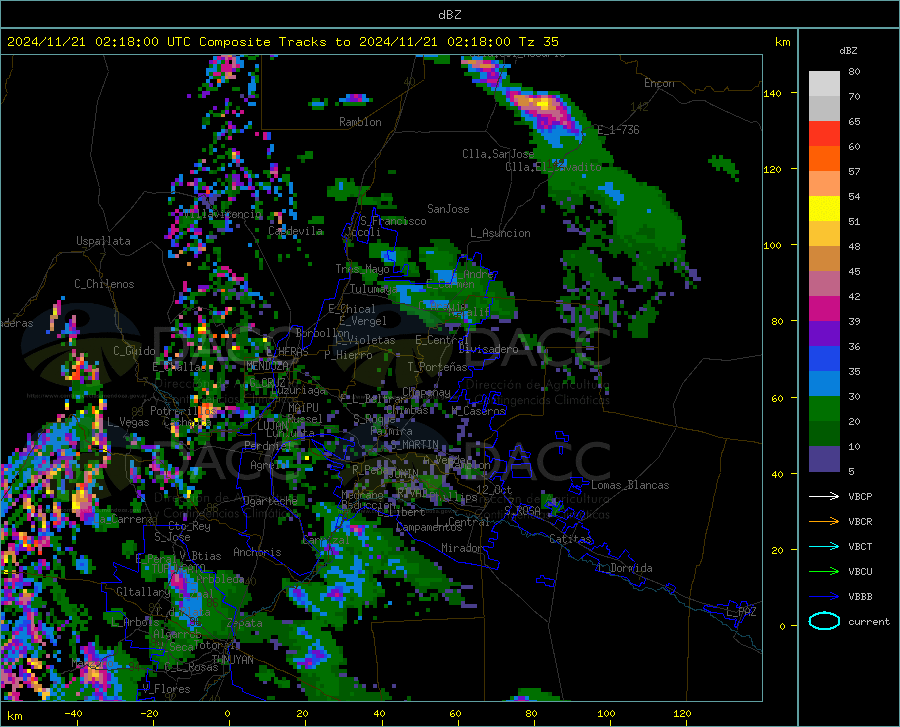Select the yellow 51-54 dBZ legend swatch
Screen dimensions: 900x727
pyautogui.click(x=824, y=209)
